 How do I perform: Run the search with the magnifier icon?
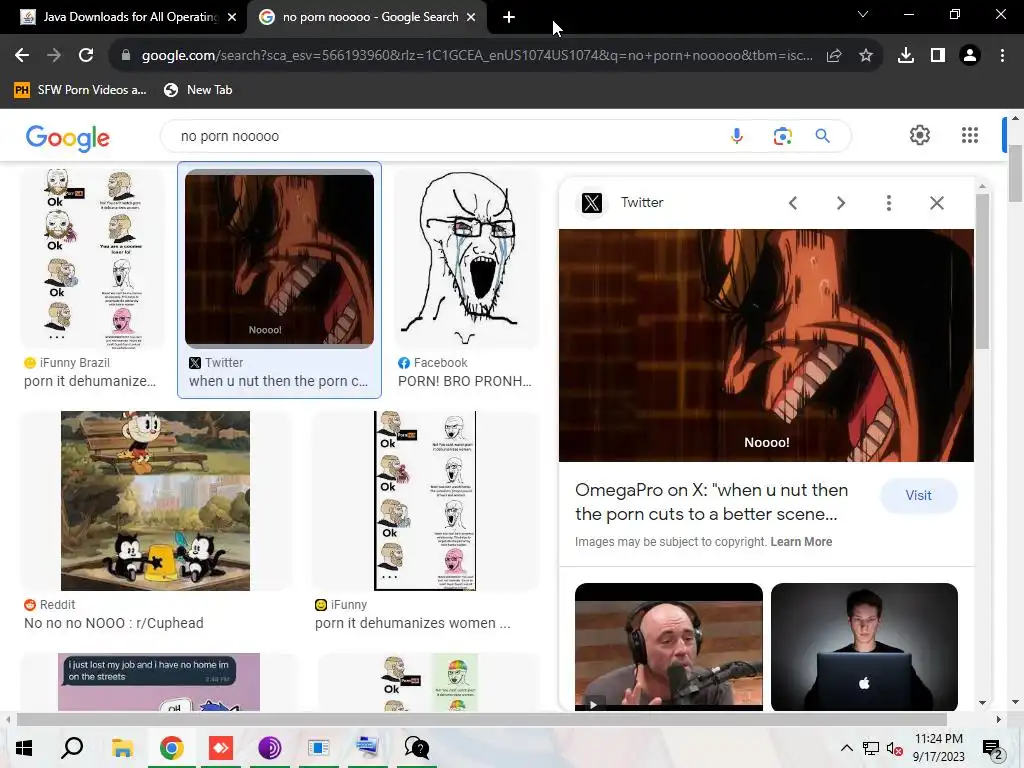[x=822, y=136]
